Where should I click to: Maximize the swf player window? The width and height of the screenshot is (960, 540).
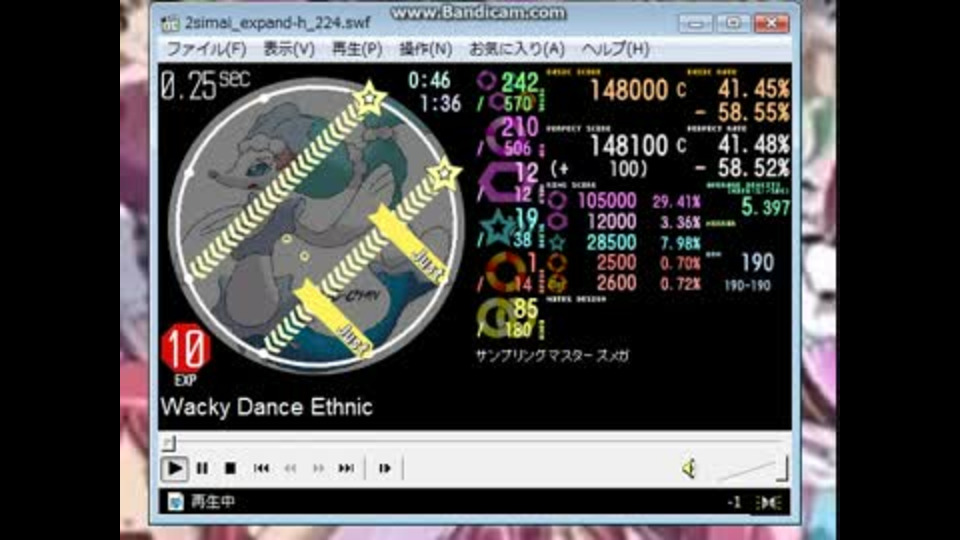click(733, 23)
